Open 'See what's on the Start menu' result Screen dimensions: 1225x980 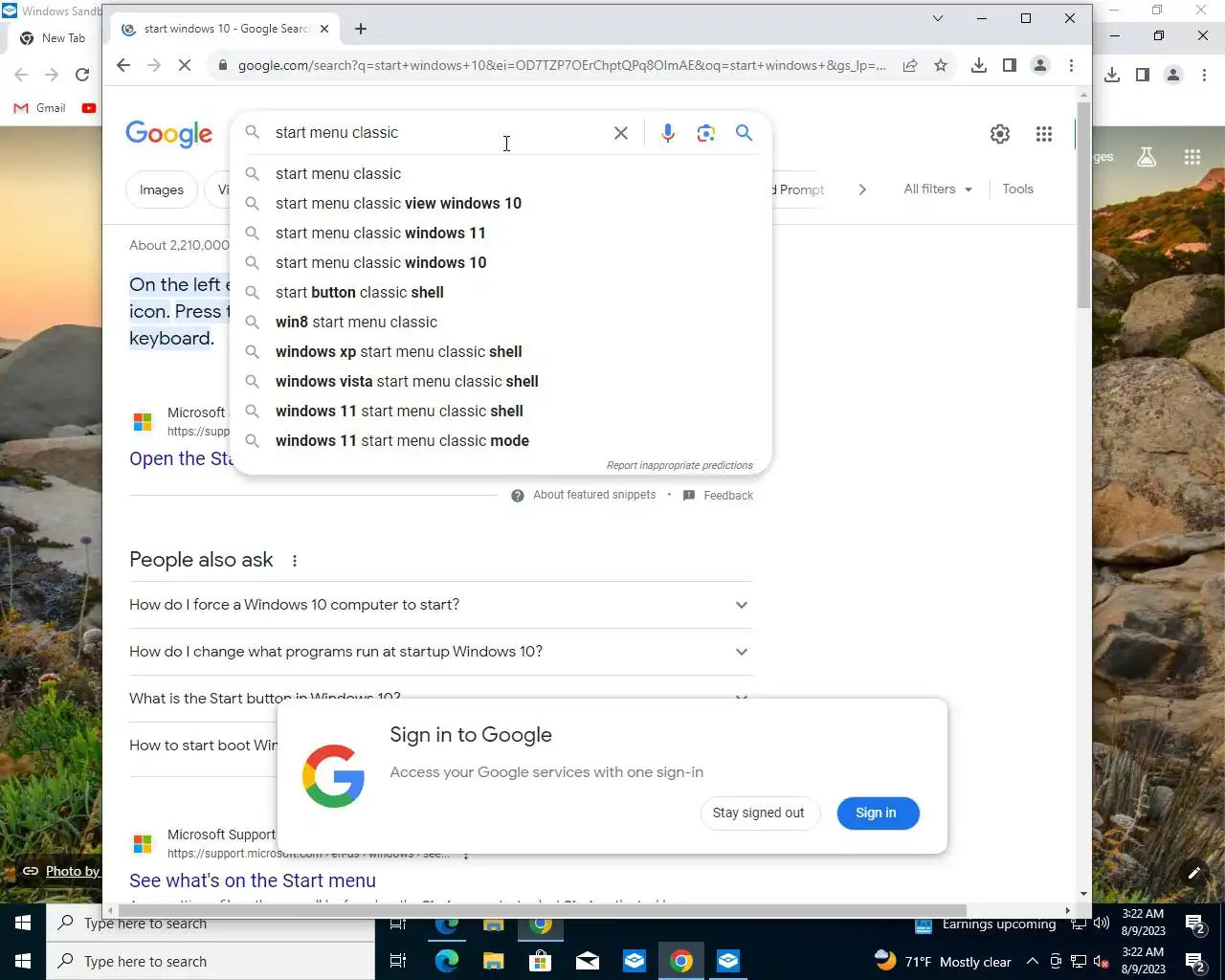[x=253, y=880]
